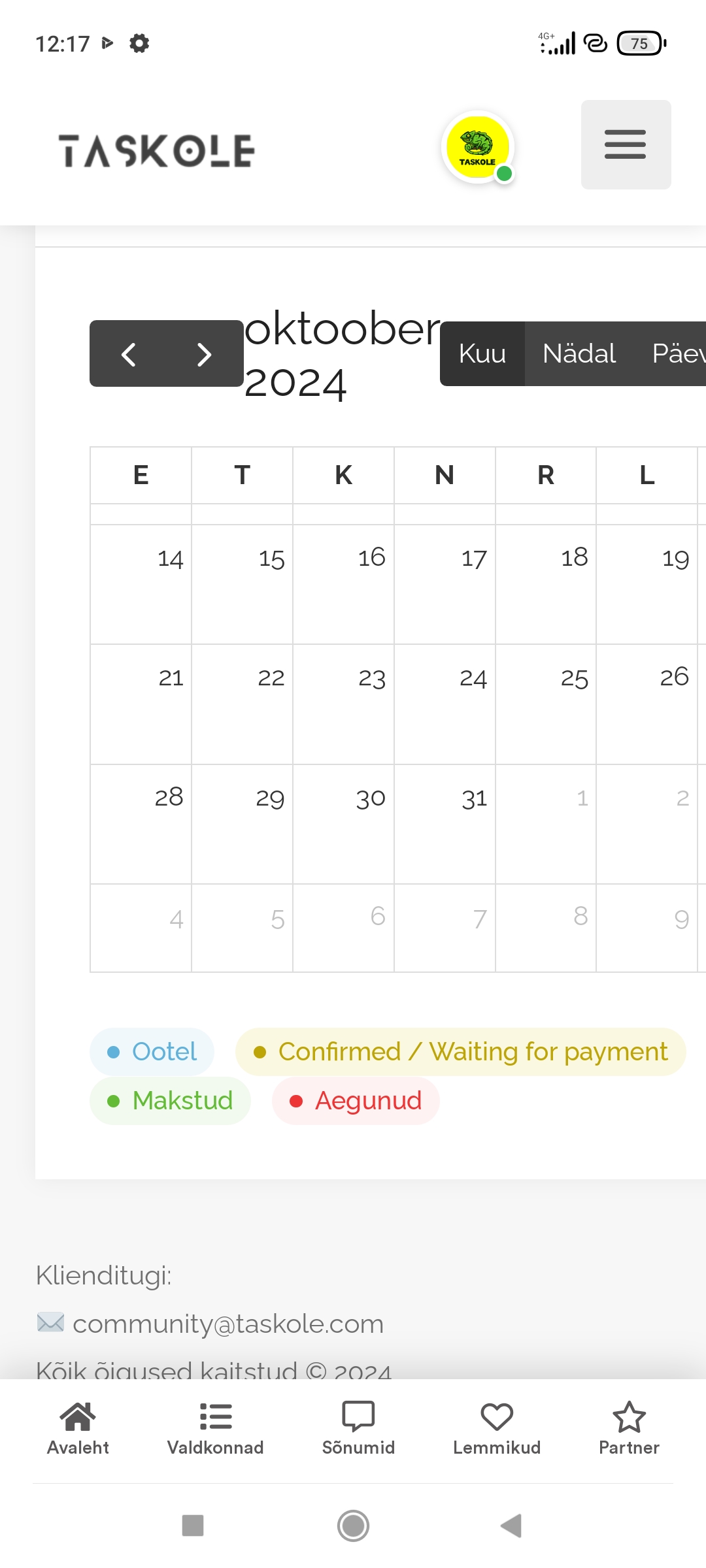Tap the Taskole chameleon profile avatar
The width and height of the screenshot is (706, 1568).
coord(478,147)
